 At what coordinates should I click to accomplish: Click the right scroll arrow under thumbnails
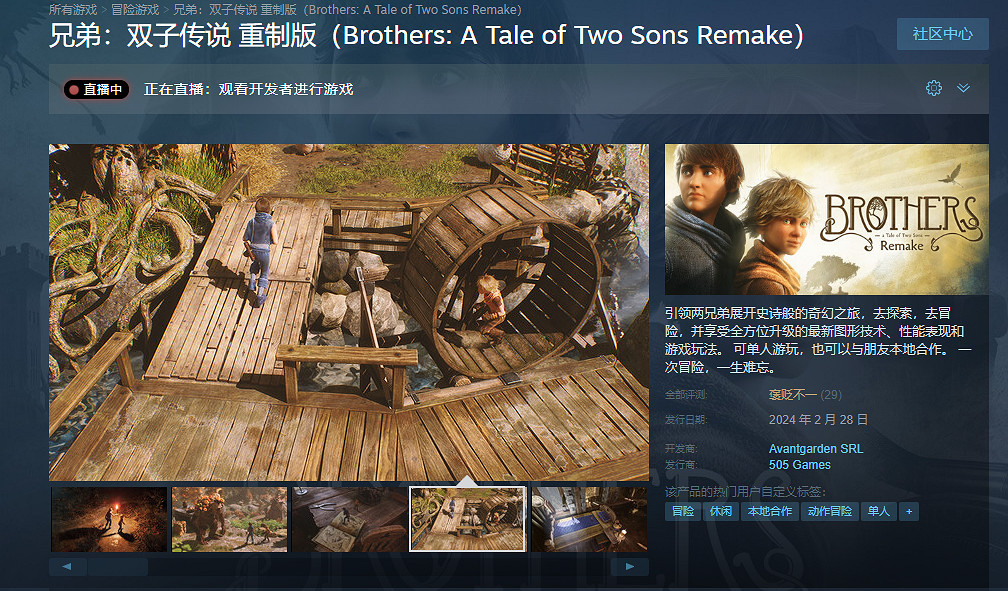629,567
